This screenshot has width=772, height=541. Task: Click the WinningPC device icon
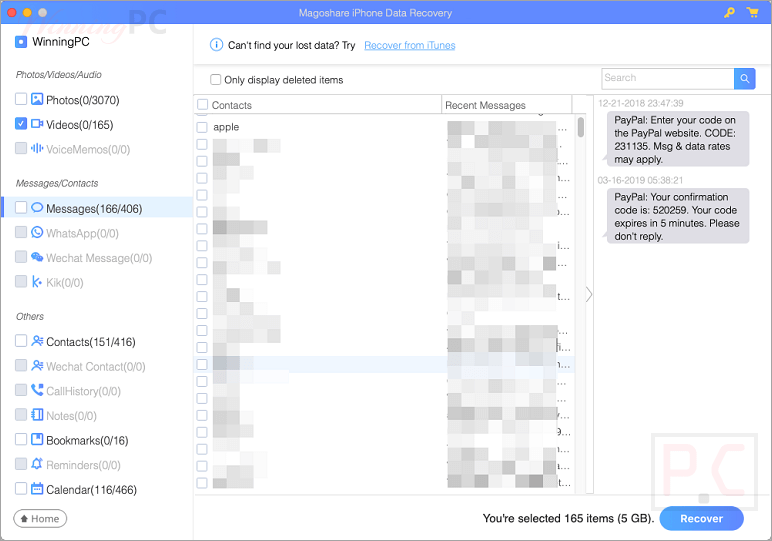point(21,42)
